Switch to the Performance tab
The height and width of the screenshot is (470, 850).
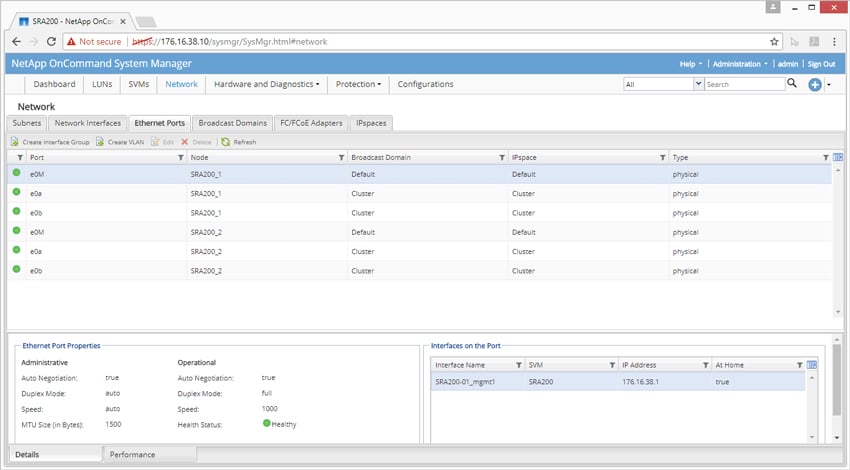tap(149, 454)
